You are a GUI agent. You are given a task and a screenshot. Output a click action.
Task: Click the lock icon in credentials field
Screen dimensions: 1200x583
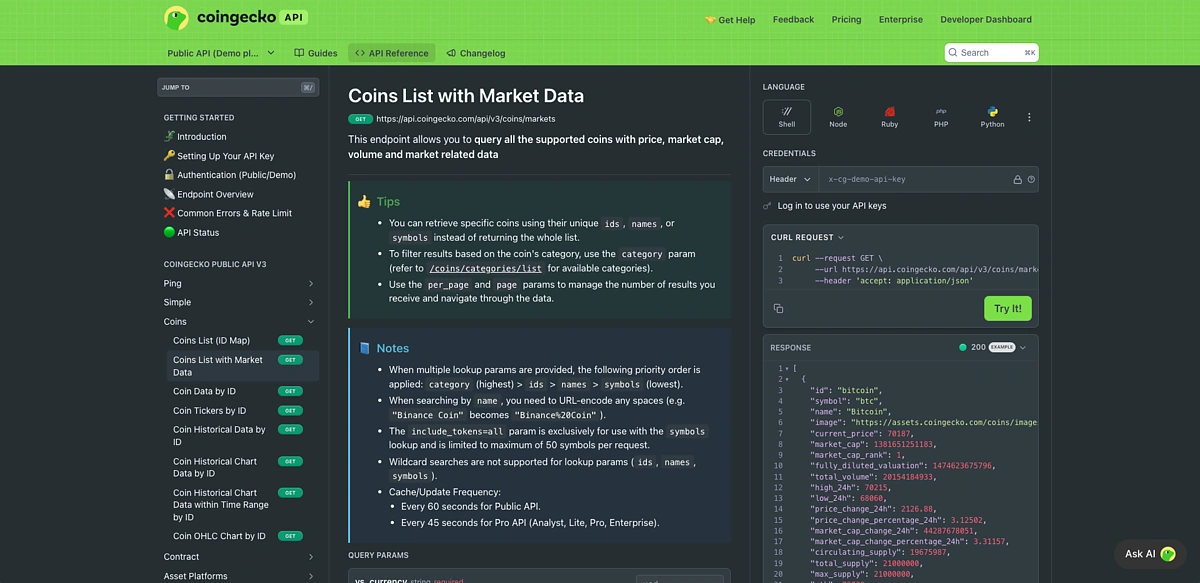[1018, 180]
